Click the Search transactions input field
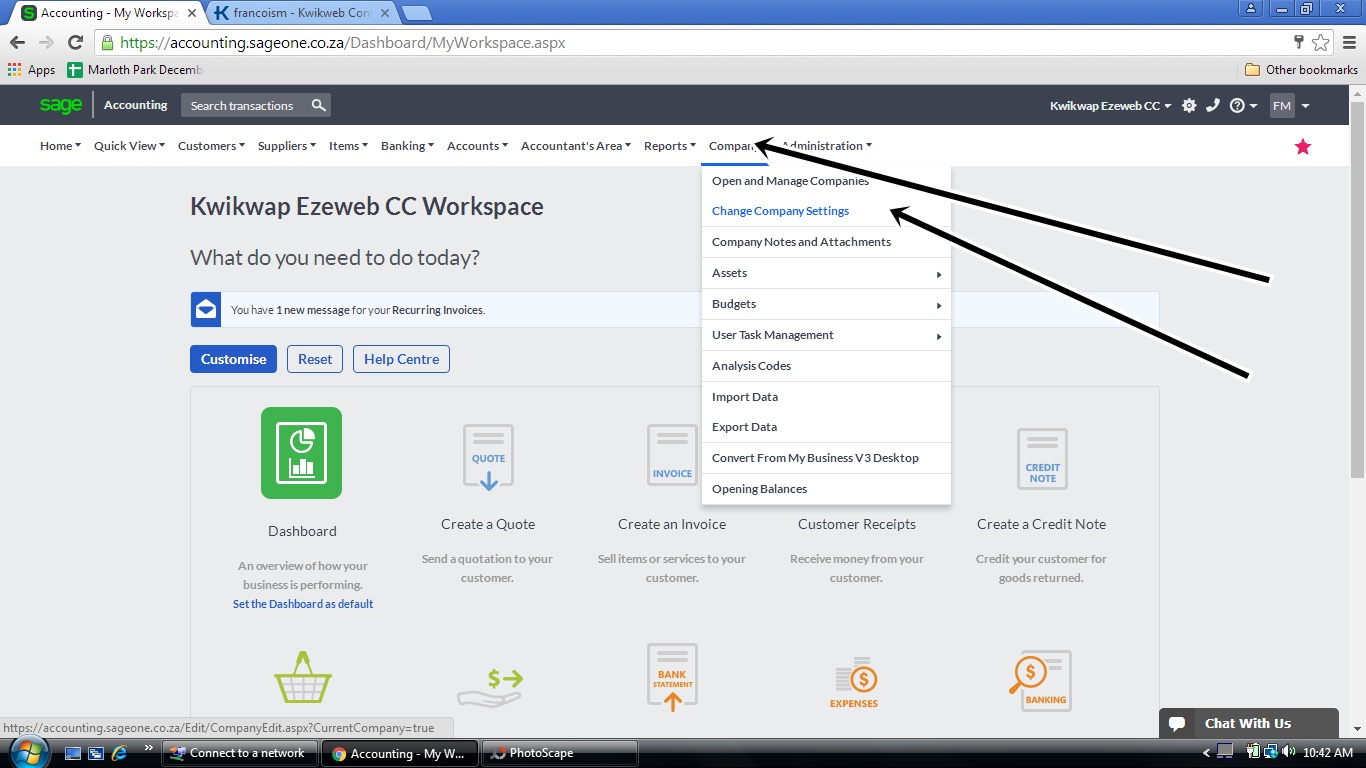 click(244, 105)
